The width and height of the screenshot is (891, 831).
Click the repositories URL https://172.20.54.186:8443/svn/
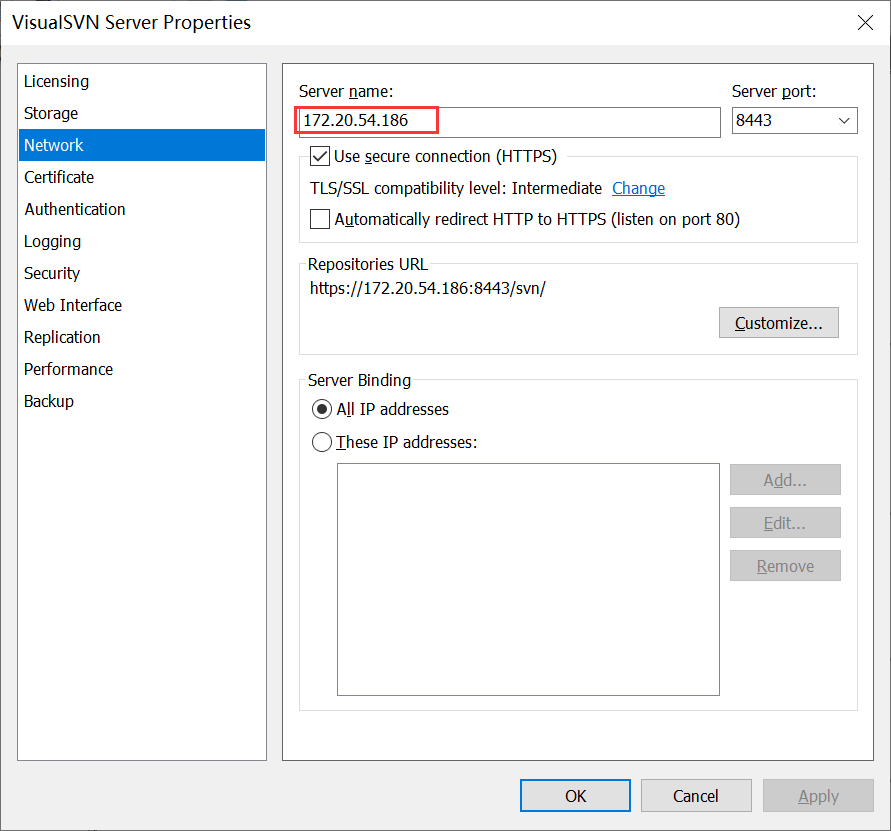tap(427, 288)
